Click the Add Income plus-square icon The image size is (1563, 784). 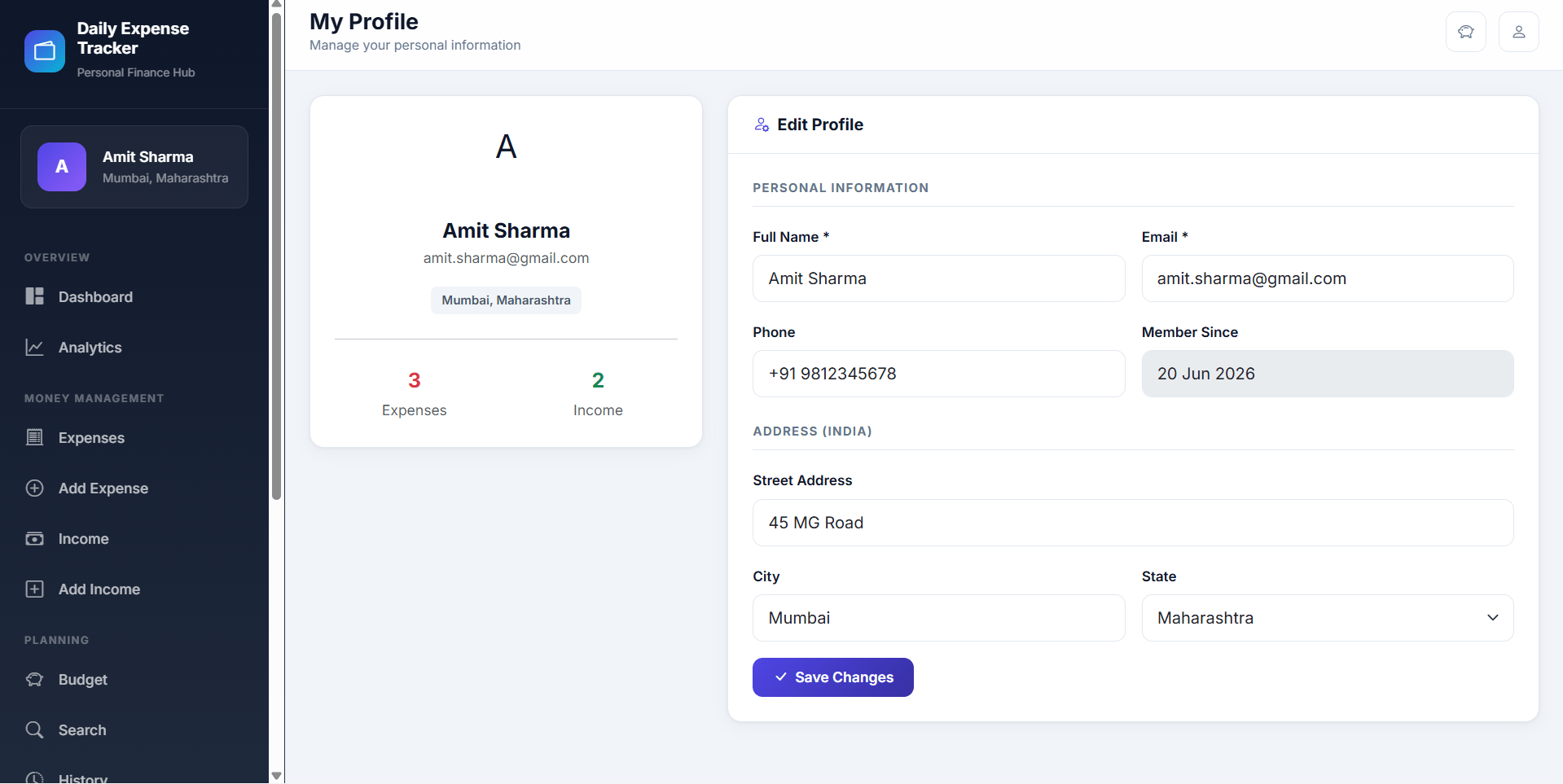tap(34, 589)
